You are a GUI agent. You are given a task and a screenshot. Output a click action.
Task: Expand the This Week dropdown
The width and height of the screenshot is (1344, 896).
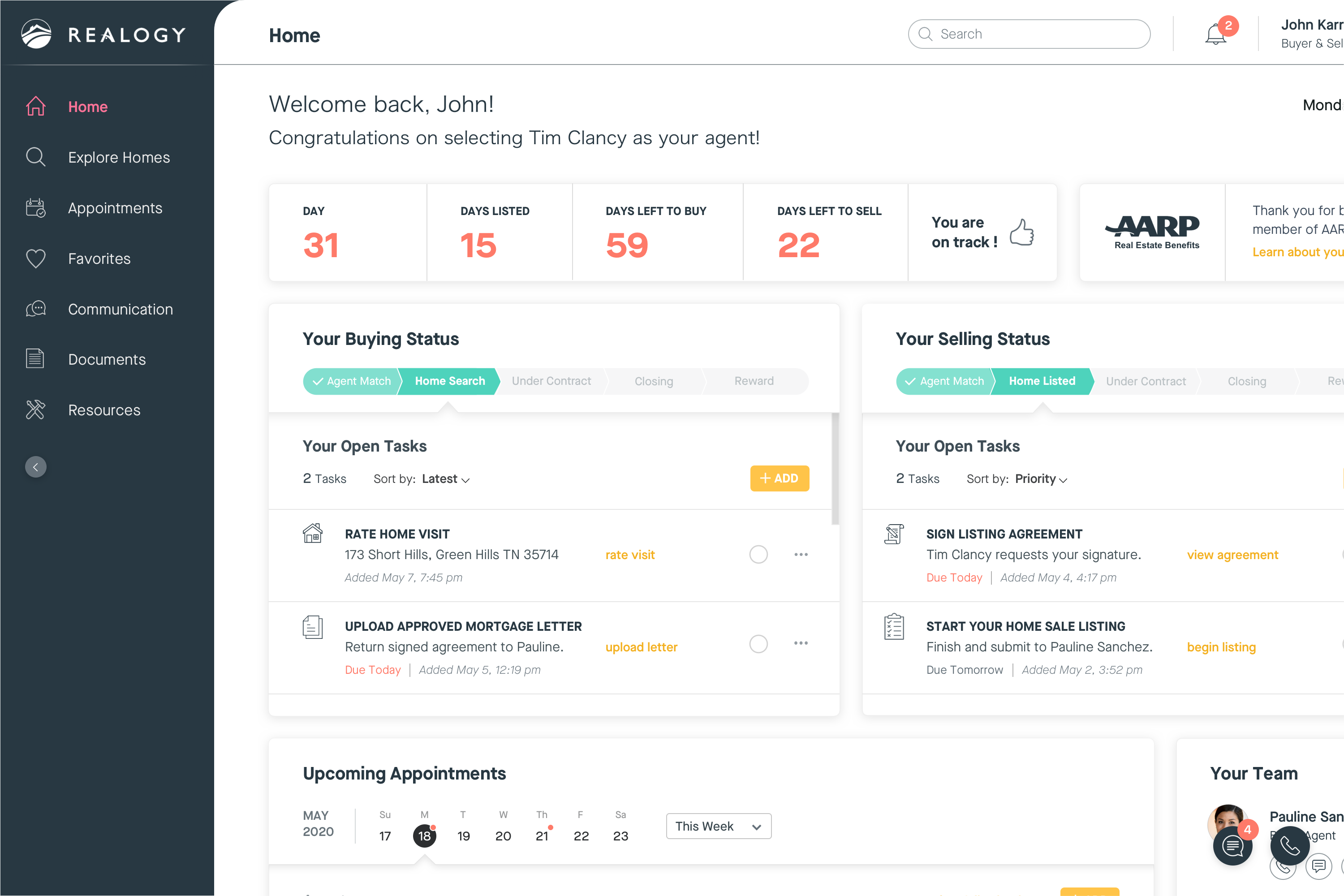point(718,826)
